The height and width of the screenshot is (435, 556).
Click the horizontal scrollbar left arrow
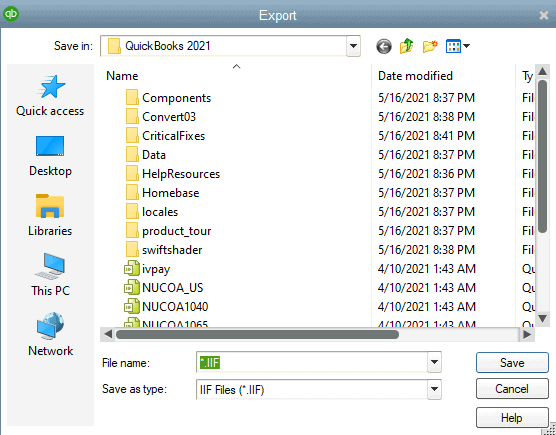[x=108, y=334]
